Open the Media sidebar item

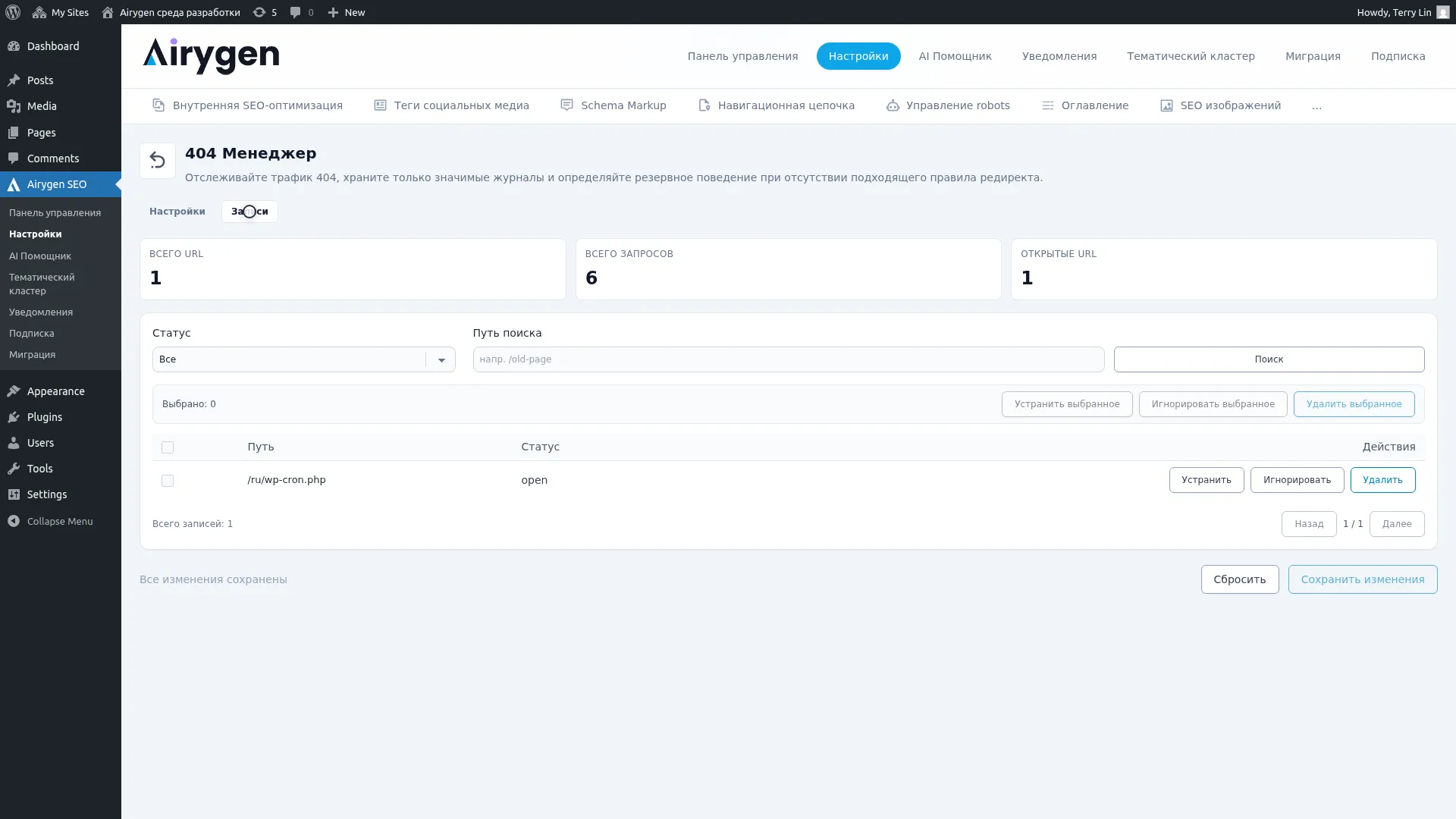[x=61, y=106]
